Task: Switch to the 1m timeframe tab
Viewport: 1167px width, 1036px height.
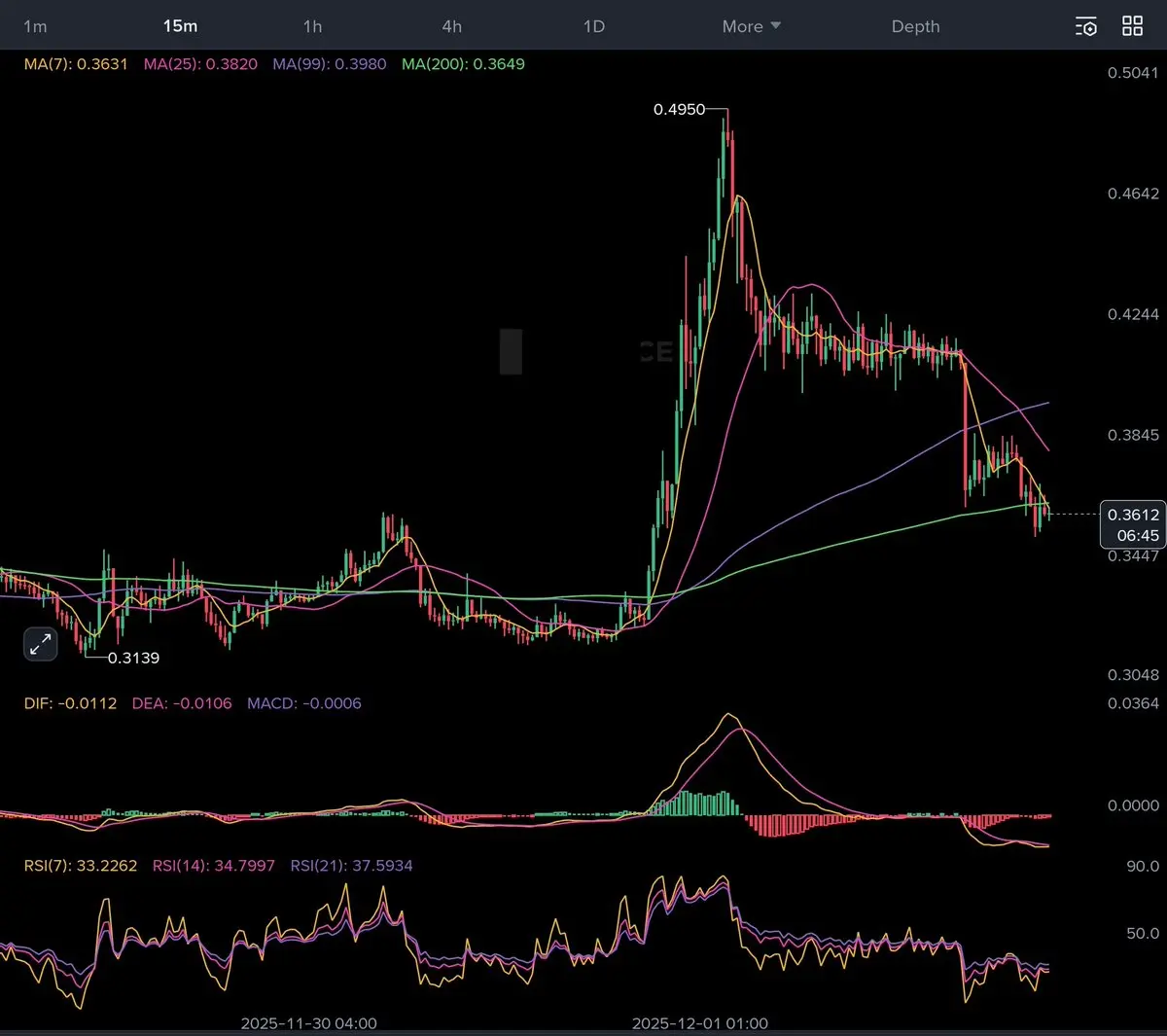Action: tap(35, 26)
